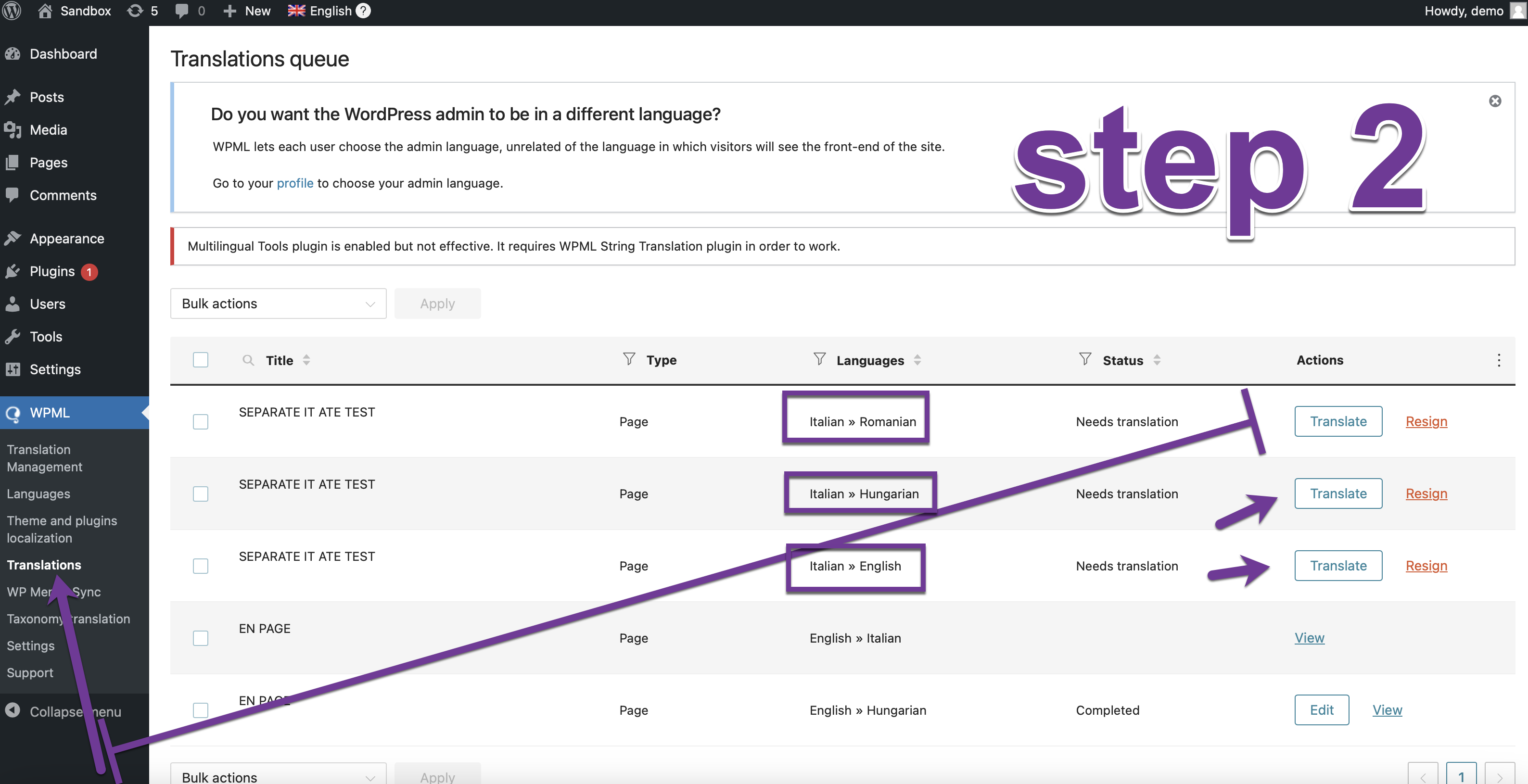Sort table by Languages column
The image size is (1528, 784).
[917, 360]
